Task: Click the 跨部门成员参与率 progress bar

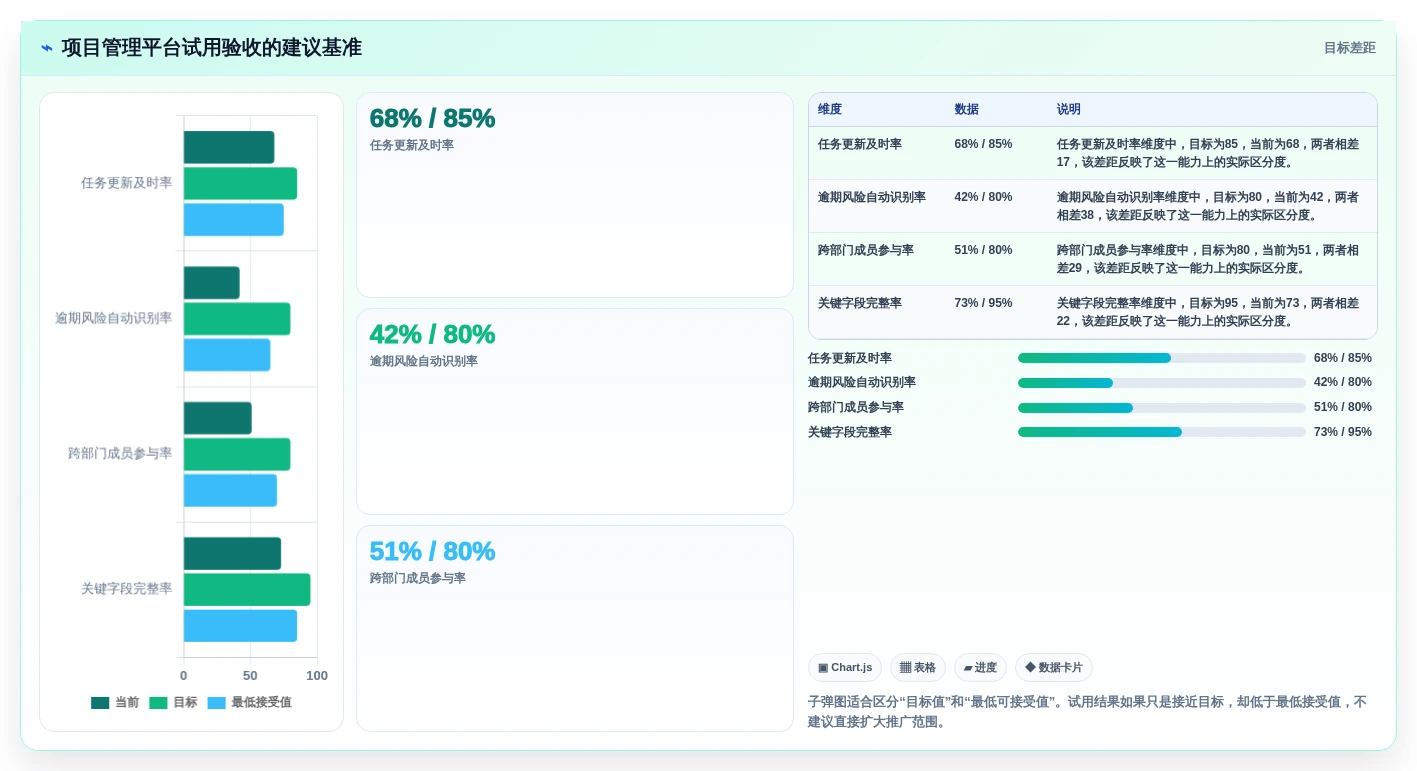Action: (x=1162, y=407)
